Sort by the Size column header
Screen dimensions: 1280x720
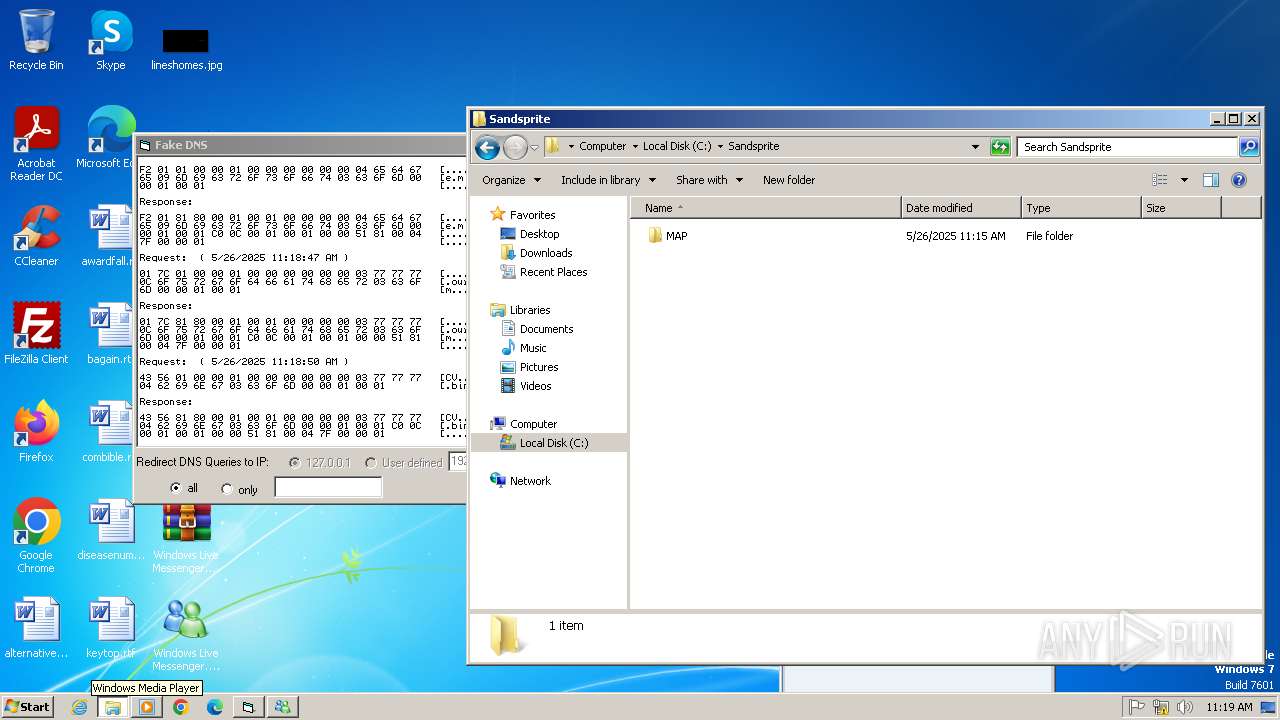(1181, 208)
